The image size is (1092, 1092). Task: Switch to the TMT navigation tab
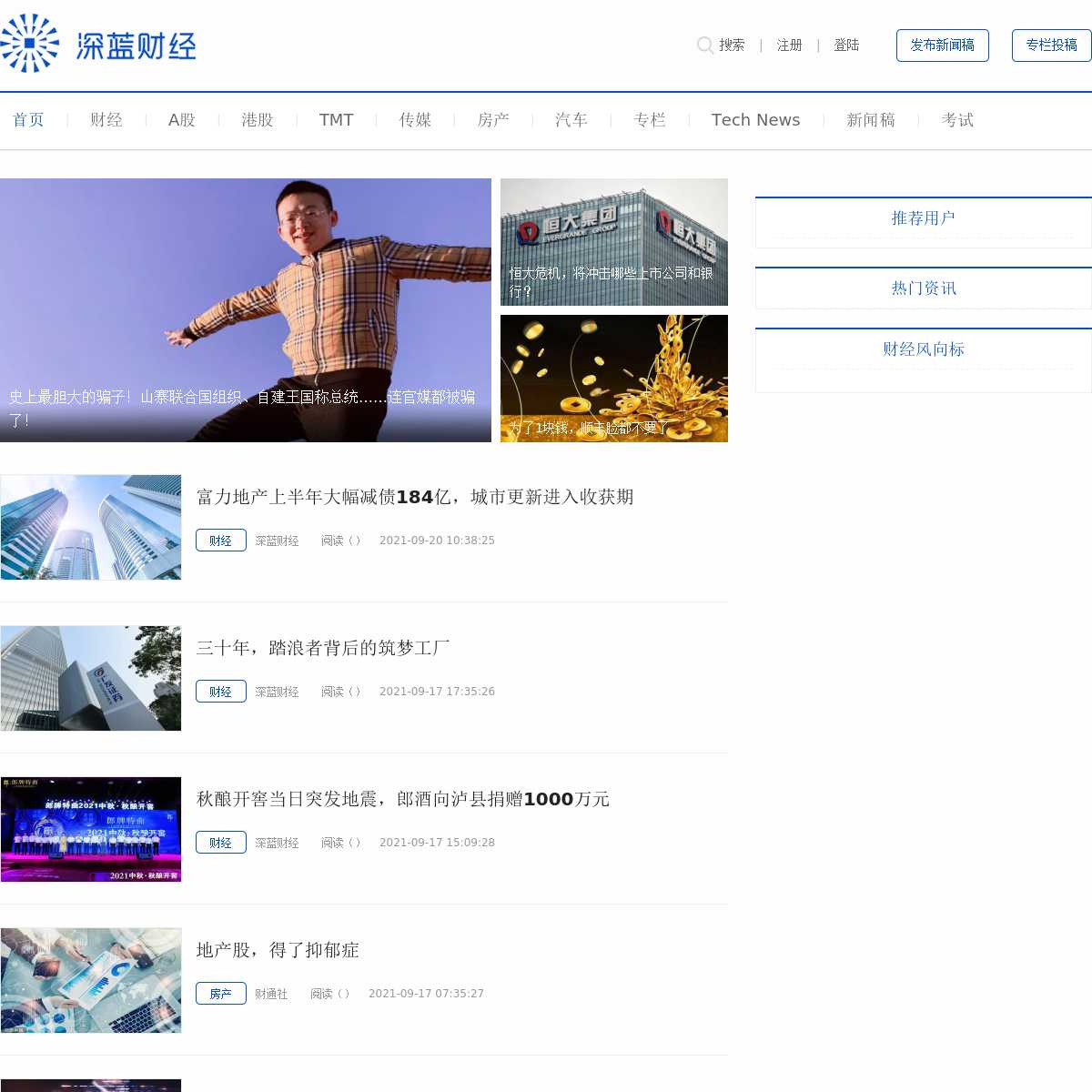pos(336,120)
